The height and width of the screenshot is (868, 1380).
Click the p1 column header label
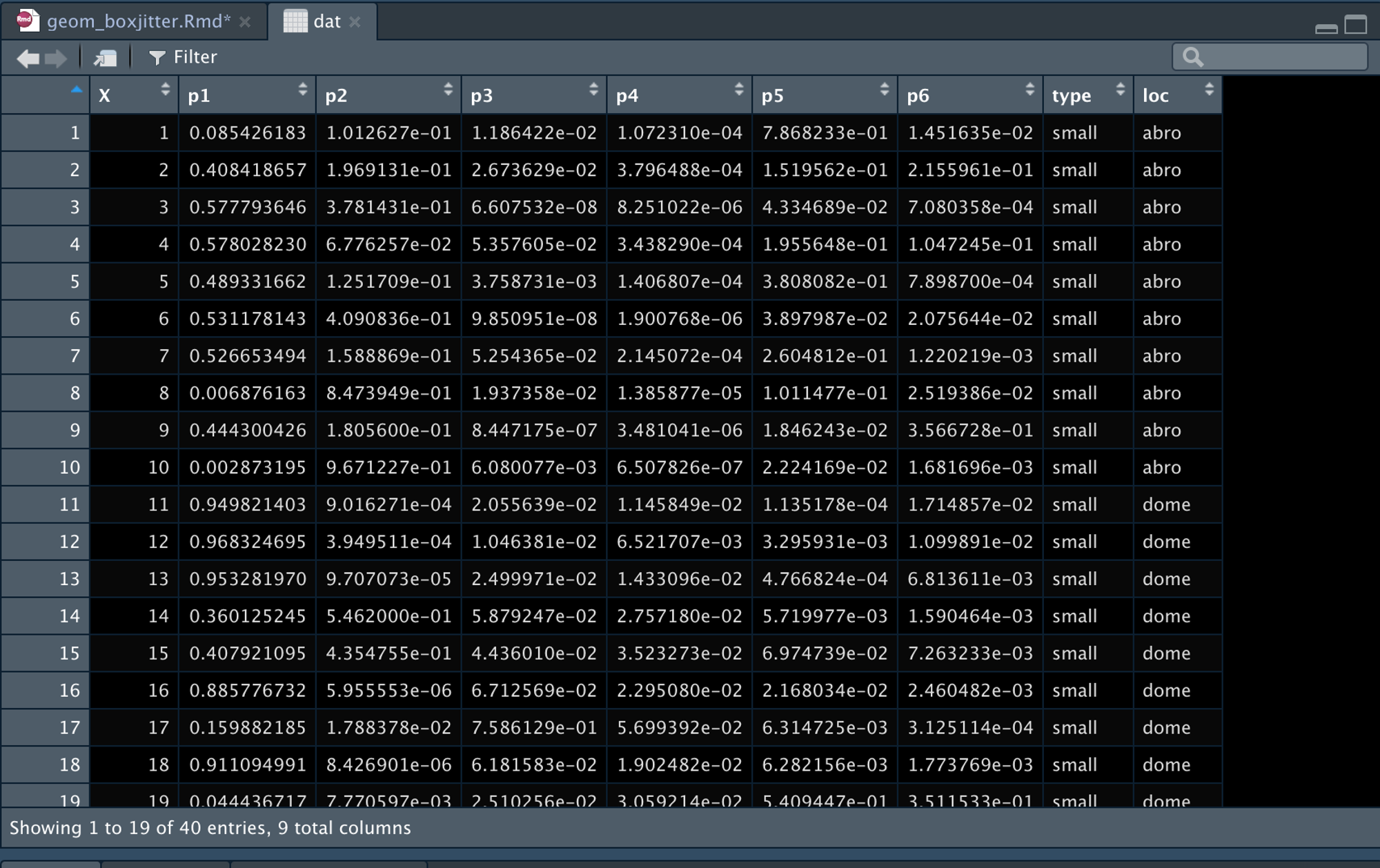(x=199, y=95)
